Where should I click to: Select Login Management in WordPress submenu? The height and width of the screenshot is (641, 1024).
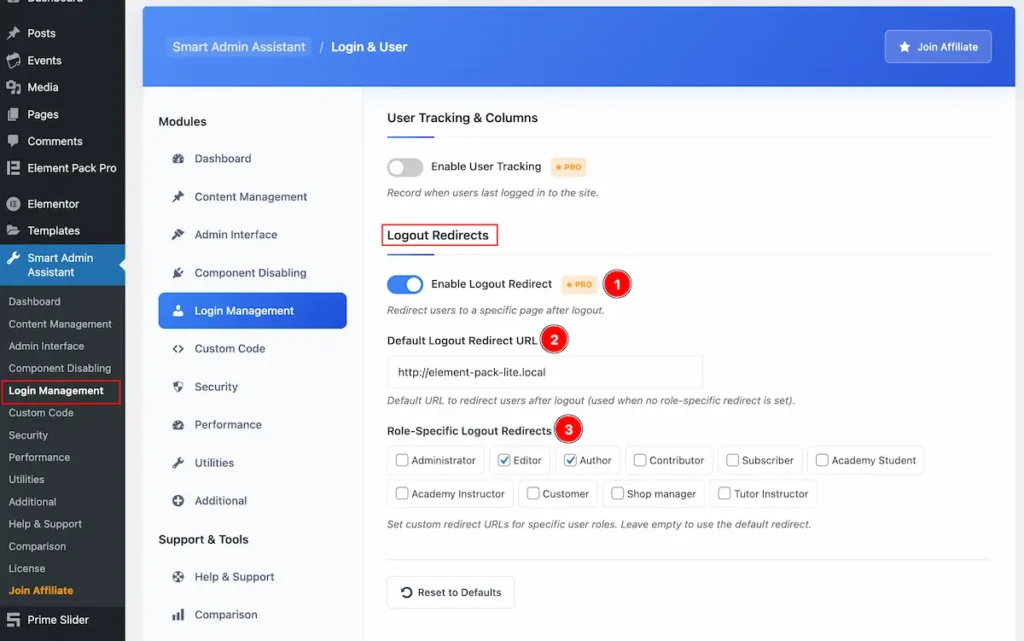tap(56, 390)
